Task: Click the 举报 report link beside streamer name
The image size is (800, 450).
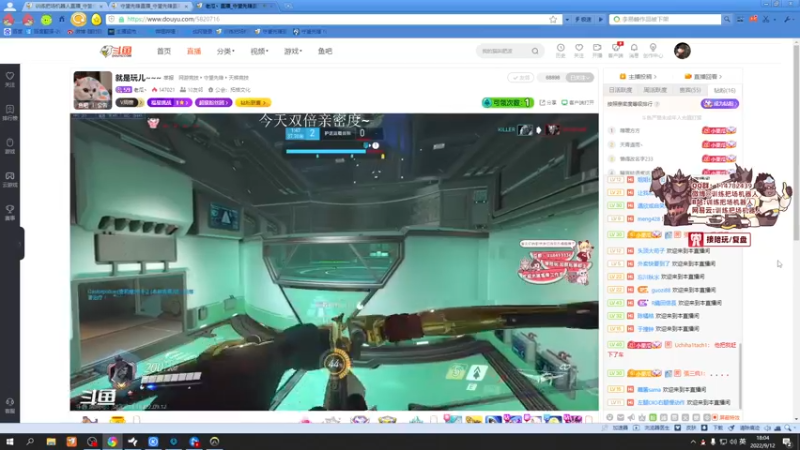Action: [x=168, y=78]
